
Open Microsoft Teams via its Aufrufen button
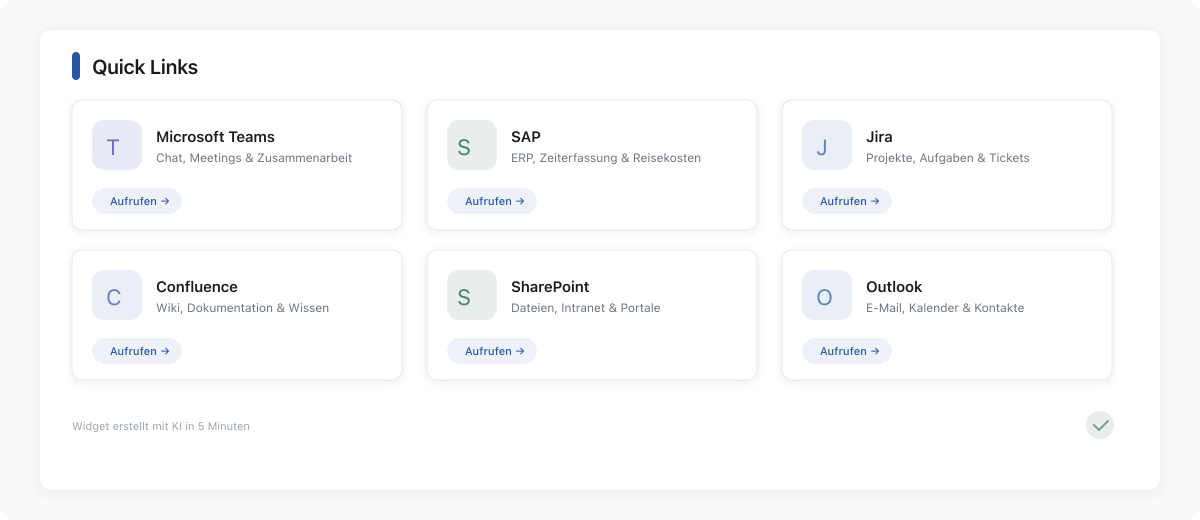click(137, 201)
